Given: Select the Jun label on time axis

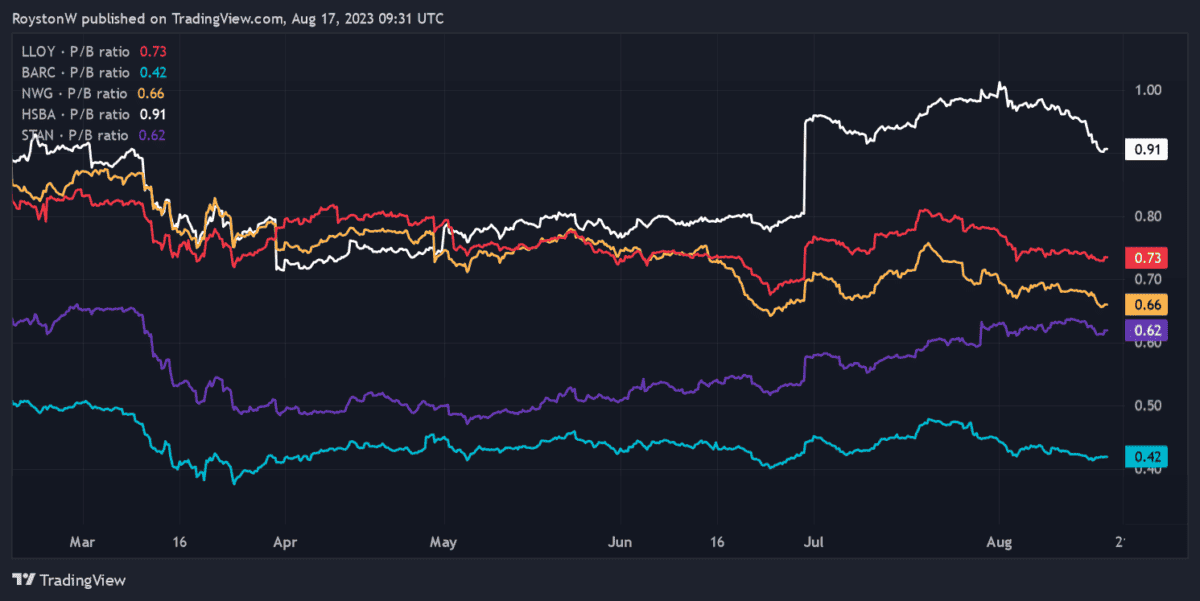Looking at the screenshot, I should tap(620, 542).
